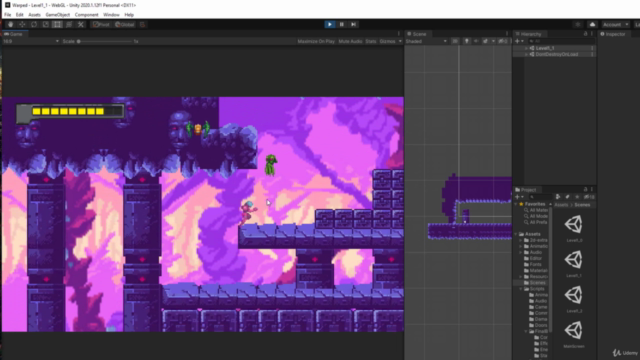Image resolution: width=640 pixels, height=360 pixels.
Task: Click favorite star icon in Project toolbar
Action: click(577, 197)
